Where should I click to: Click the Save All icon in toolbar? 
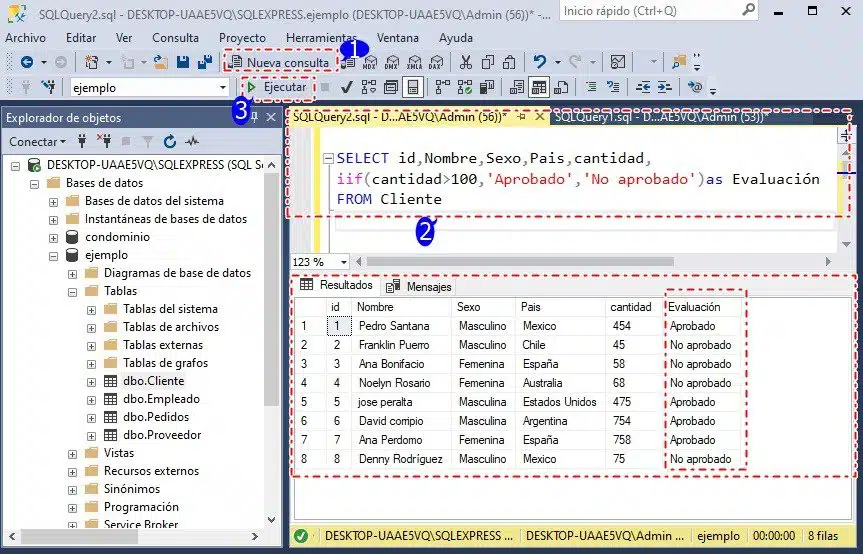pos(204,62)
